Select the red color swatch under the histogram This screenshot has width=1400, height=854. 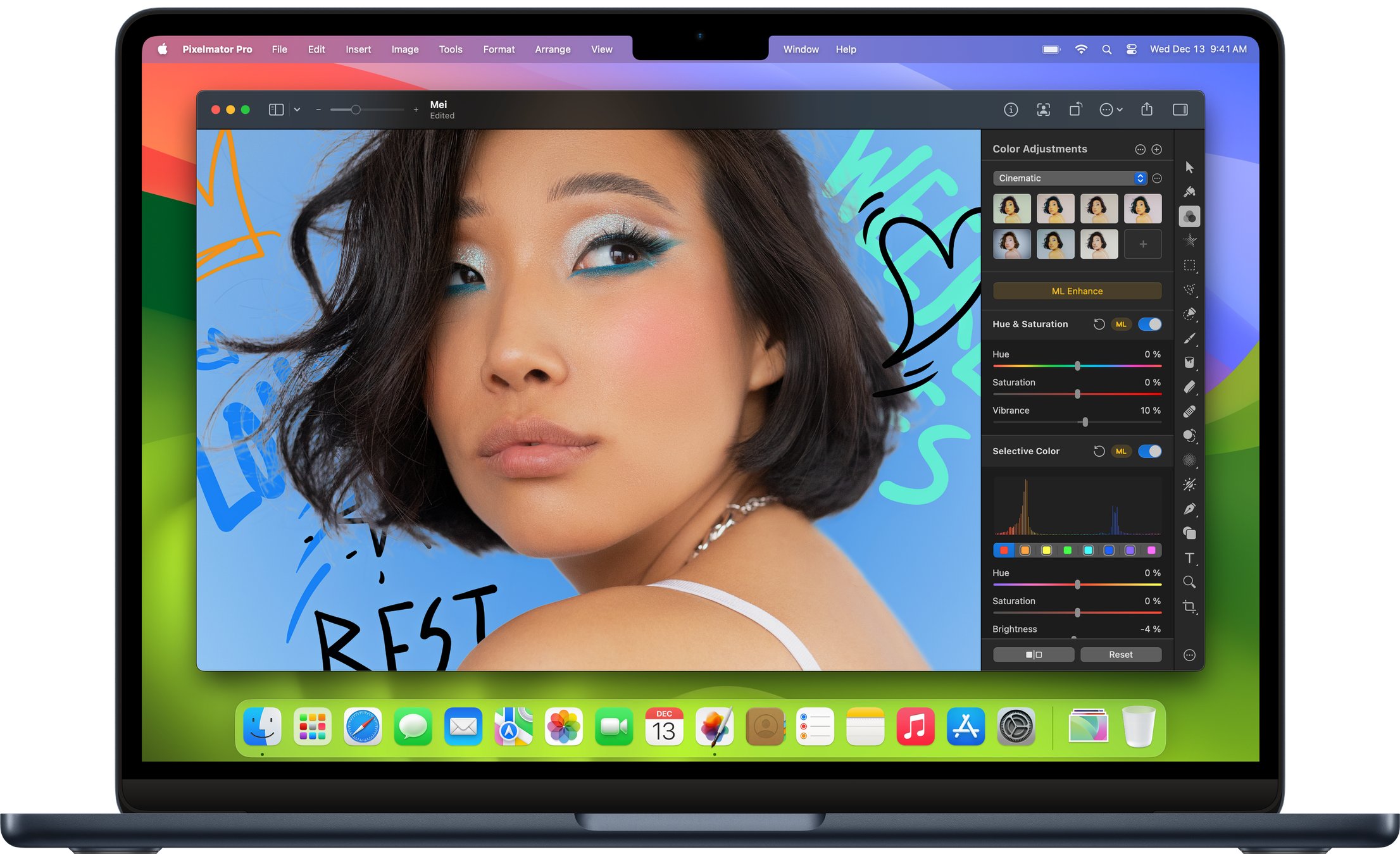pyautogui.click(x=1003, y=550)
